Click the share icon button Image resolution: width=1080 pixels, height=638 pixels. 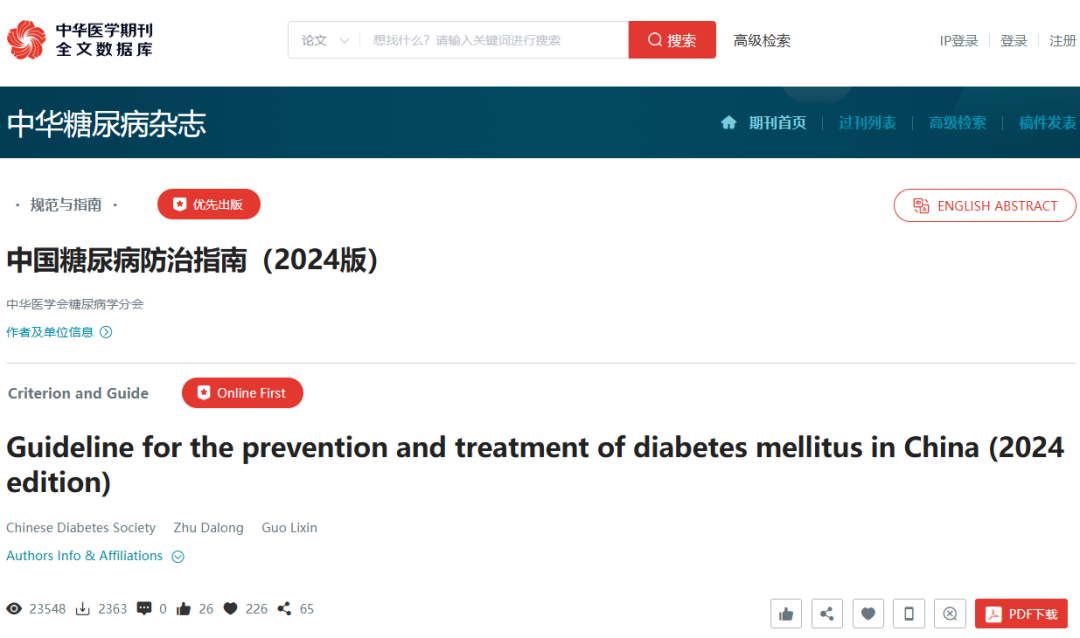click(x=827, y=613)
